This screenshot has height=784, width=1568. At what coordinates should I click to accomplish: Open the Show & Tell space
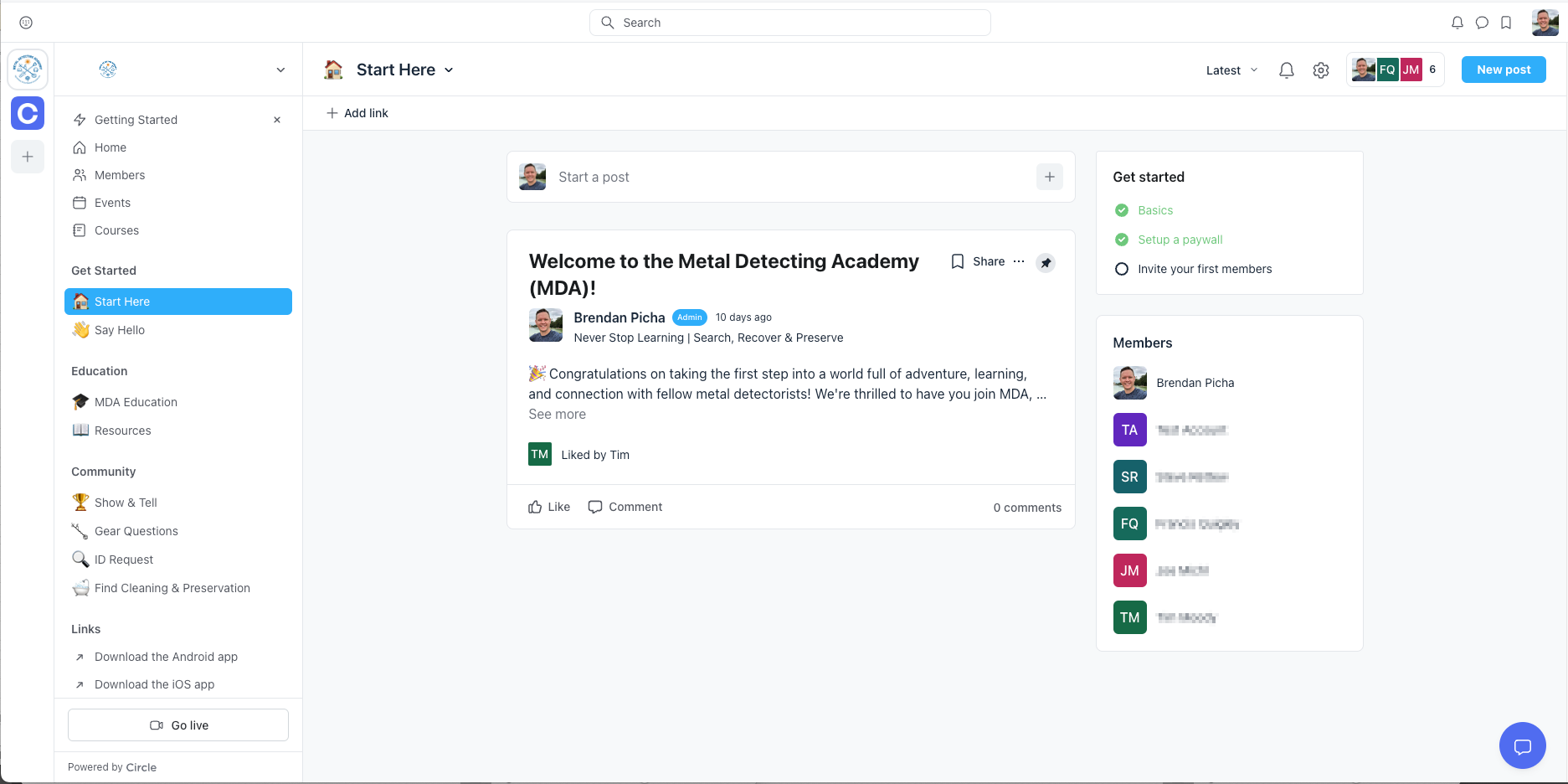[x=126, y=503]
